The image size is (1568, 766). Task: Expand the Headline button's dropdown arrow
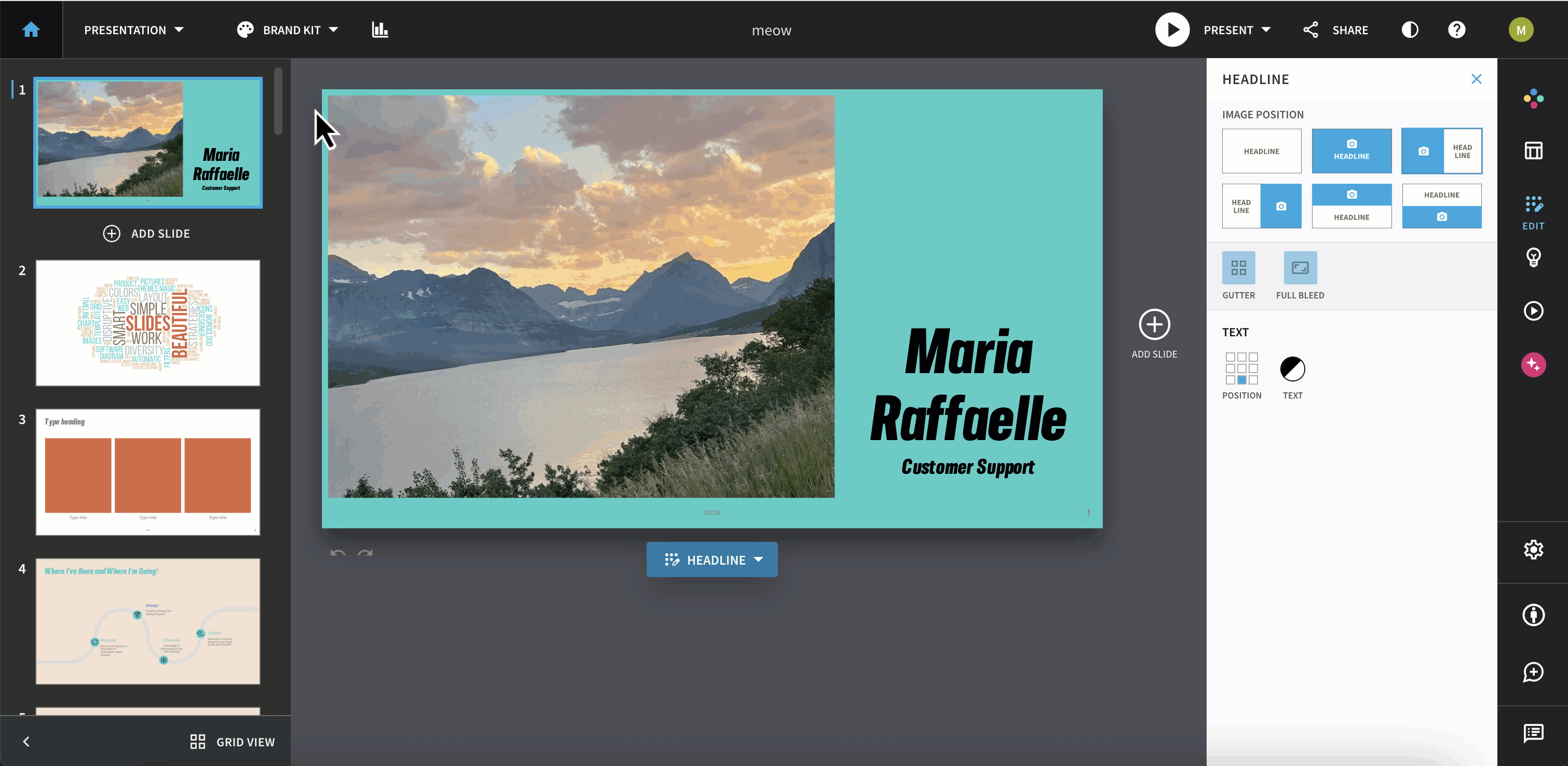[x=759, y=559]
